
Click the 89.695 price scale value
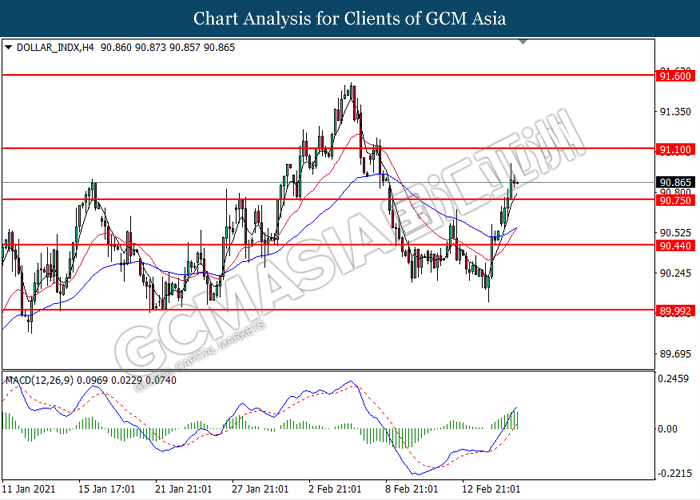(x=675, y=354)
